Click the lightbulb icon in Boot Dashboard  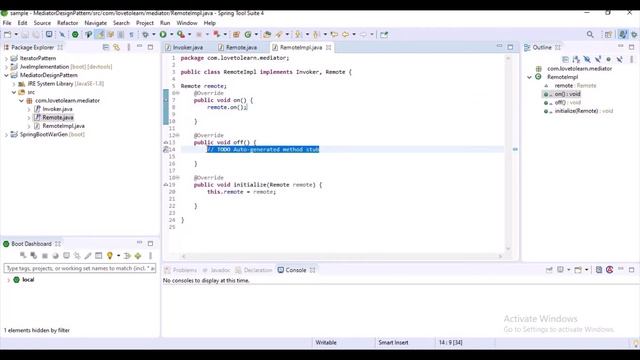[109, 256]
